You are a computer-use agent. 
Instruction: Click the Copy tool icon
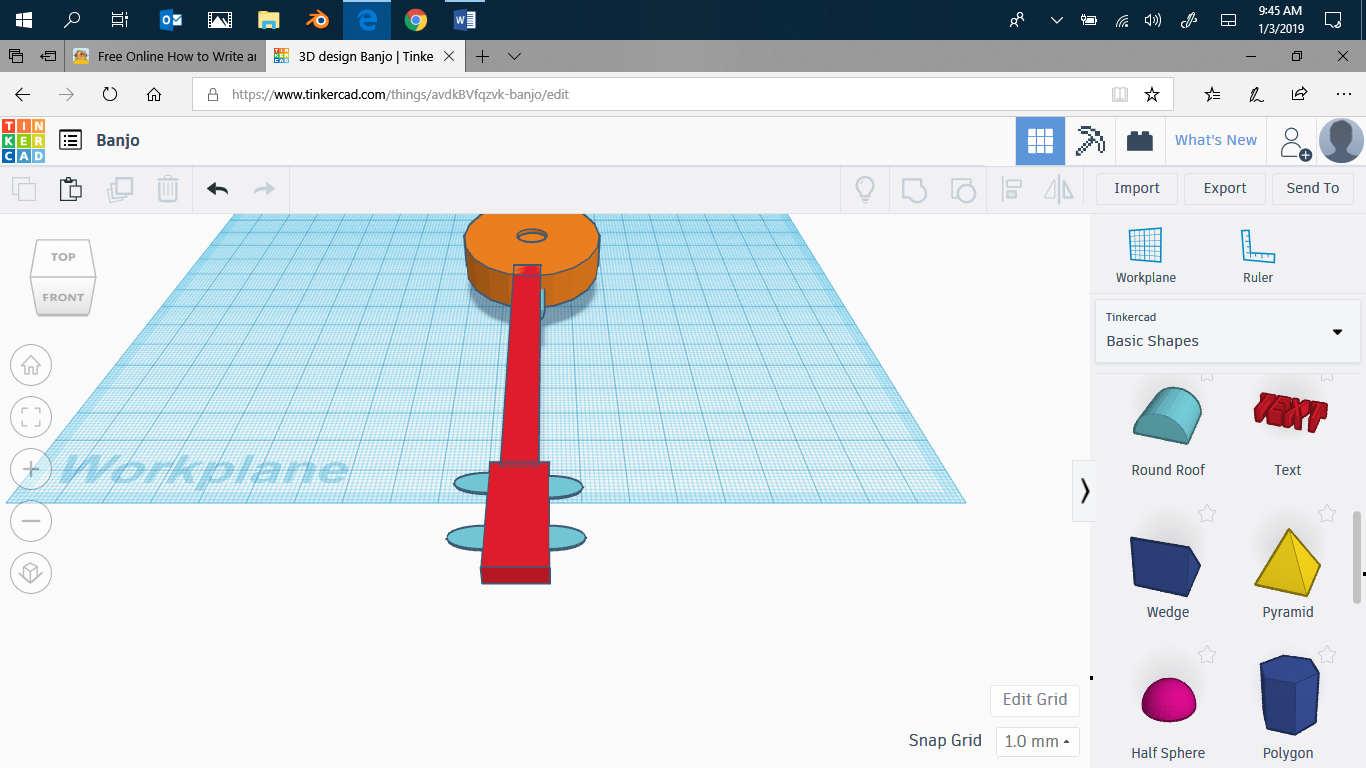coord(24,188)
